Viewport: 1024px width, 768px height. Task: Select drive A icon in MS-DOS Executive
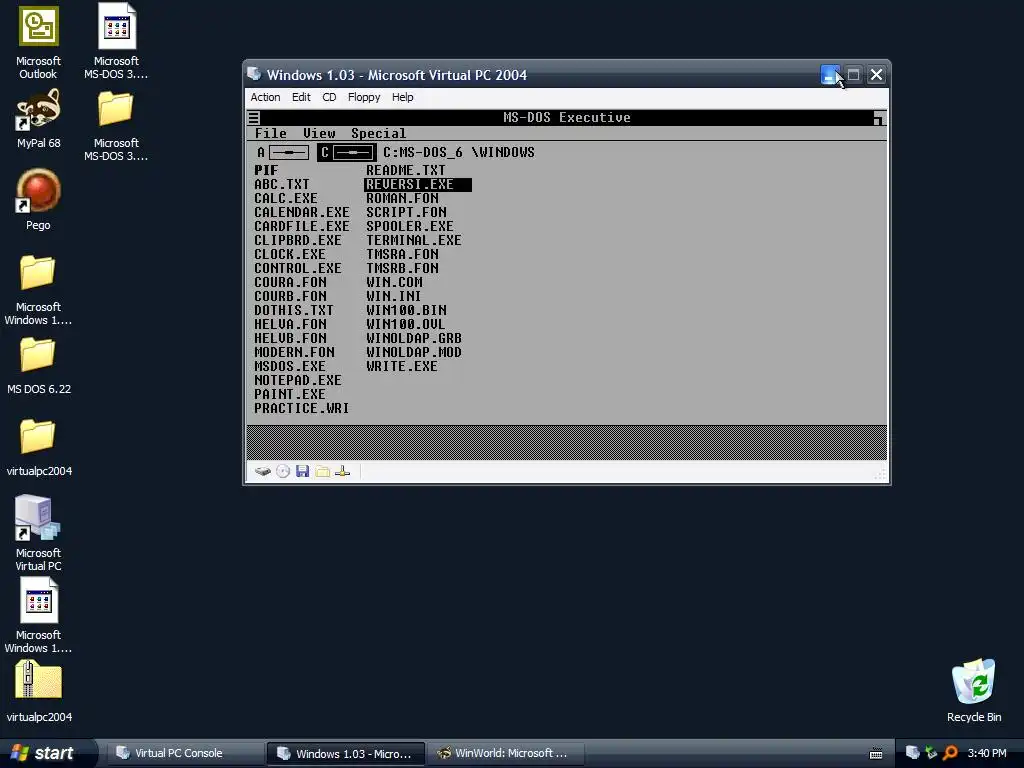click(283, 153)
